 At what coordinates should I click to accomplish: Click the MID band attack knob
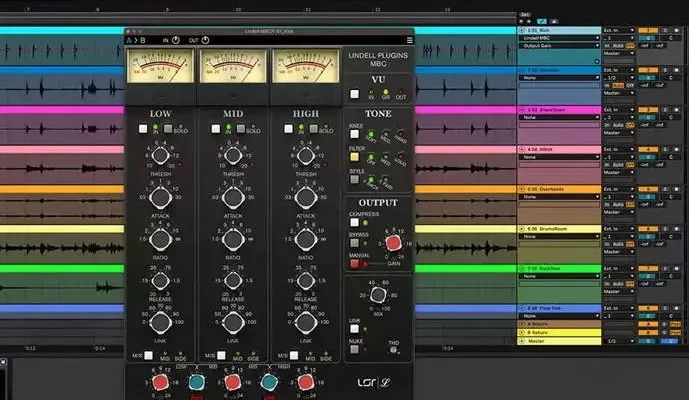point(233,197)
